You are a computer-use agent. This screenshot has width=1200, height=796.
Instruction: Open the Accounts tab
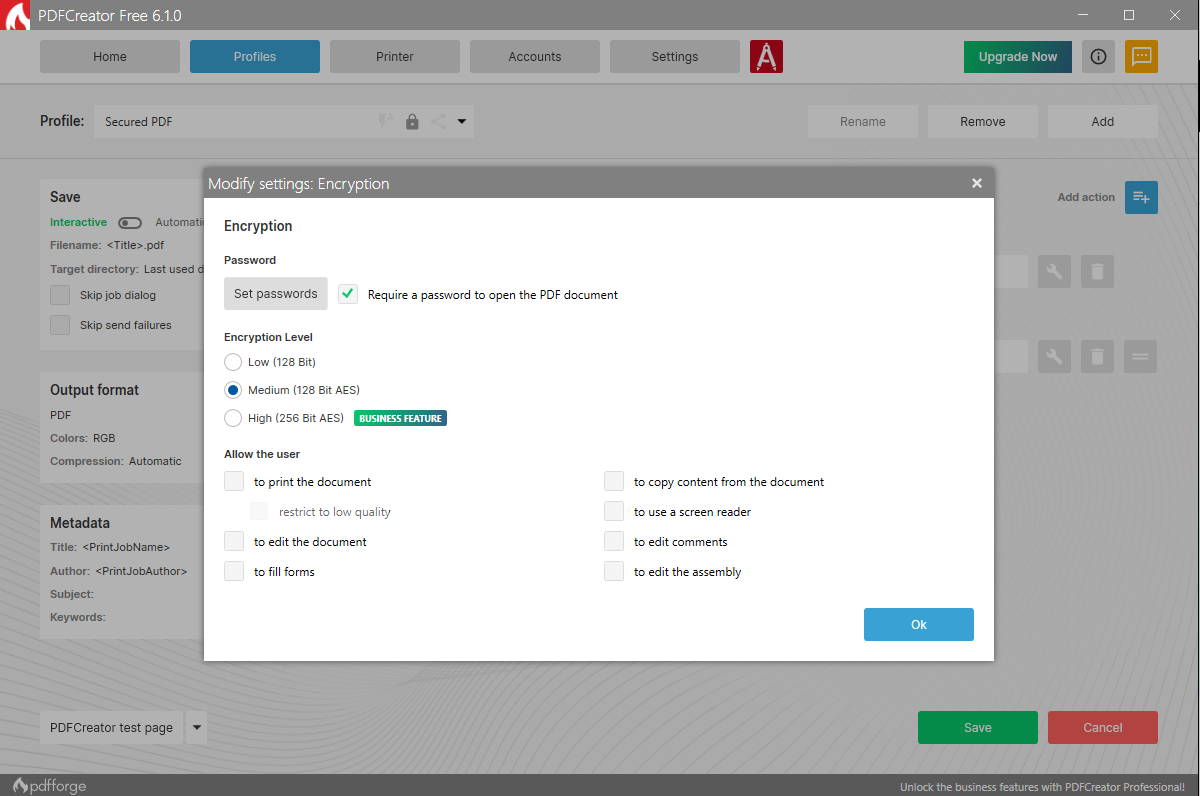coord(535,57)
